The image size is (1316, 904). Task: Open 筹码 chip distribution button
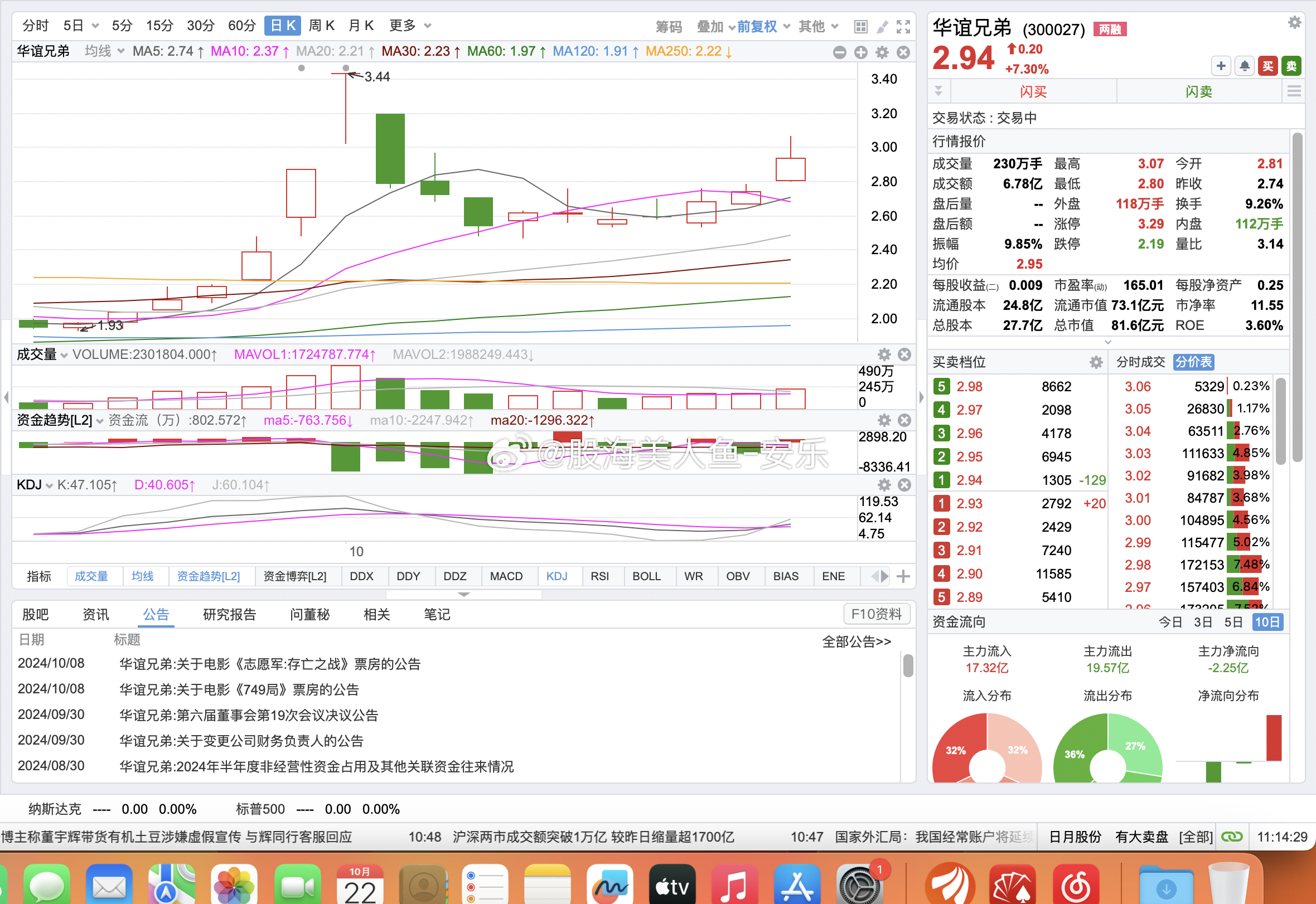pyautogui.click(x=669, y=27)
